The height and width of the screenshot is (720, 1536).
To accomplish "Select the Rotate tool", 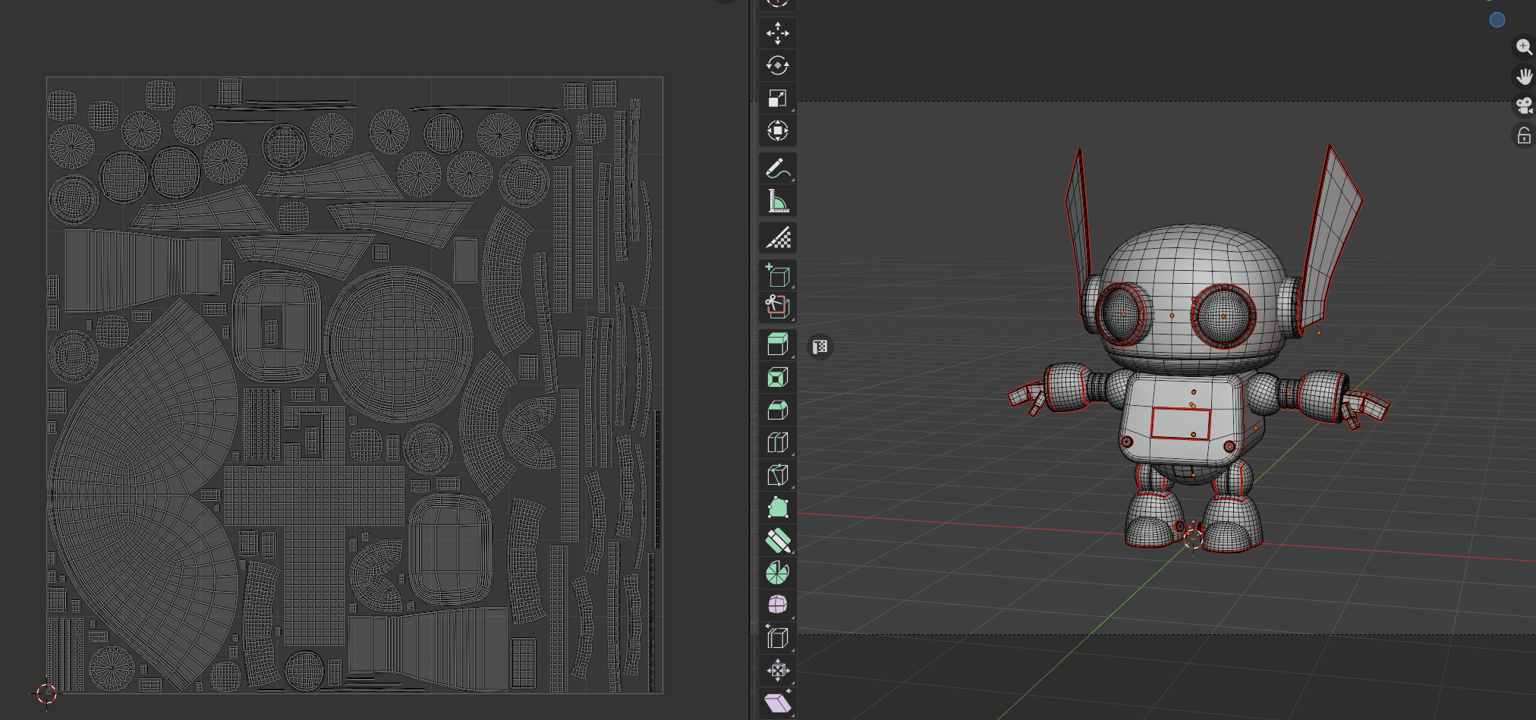I will [x=777, y=66].
